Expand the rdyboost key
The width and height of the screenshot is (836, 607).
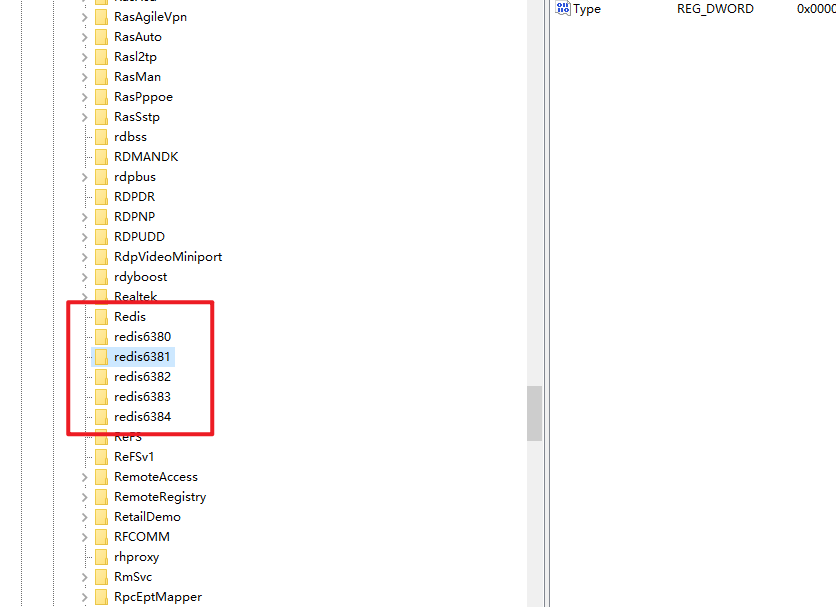pos(84,277)
